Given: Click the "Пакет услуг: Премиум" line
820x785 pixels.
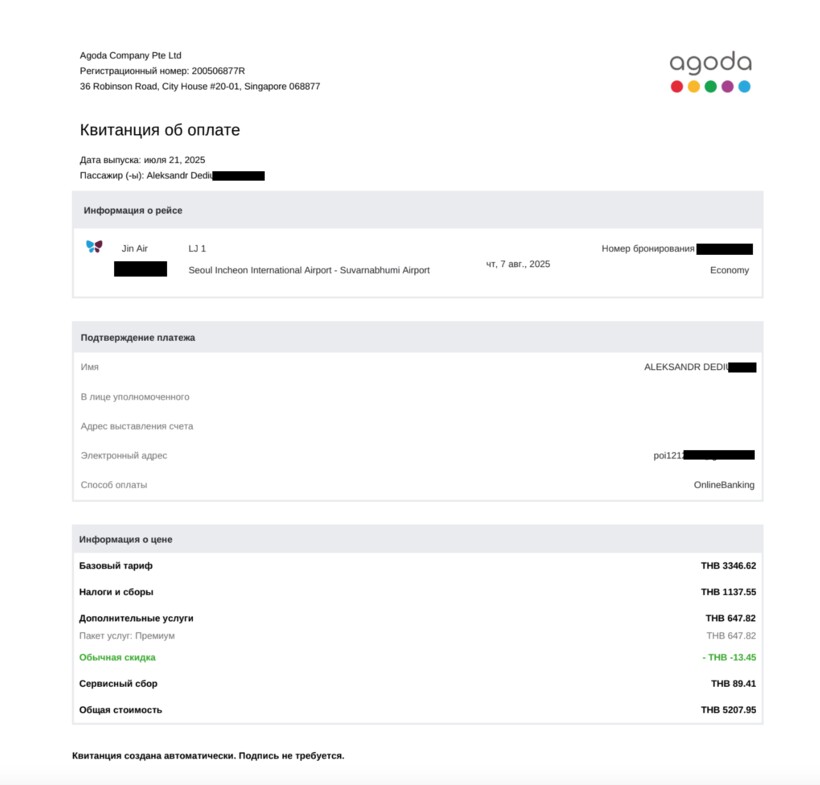Looking at the screenshot, I should (x=127, y=636).
